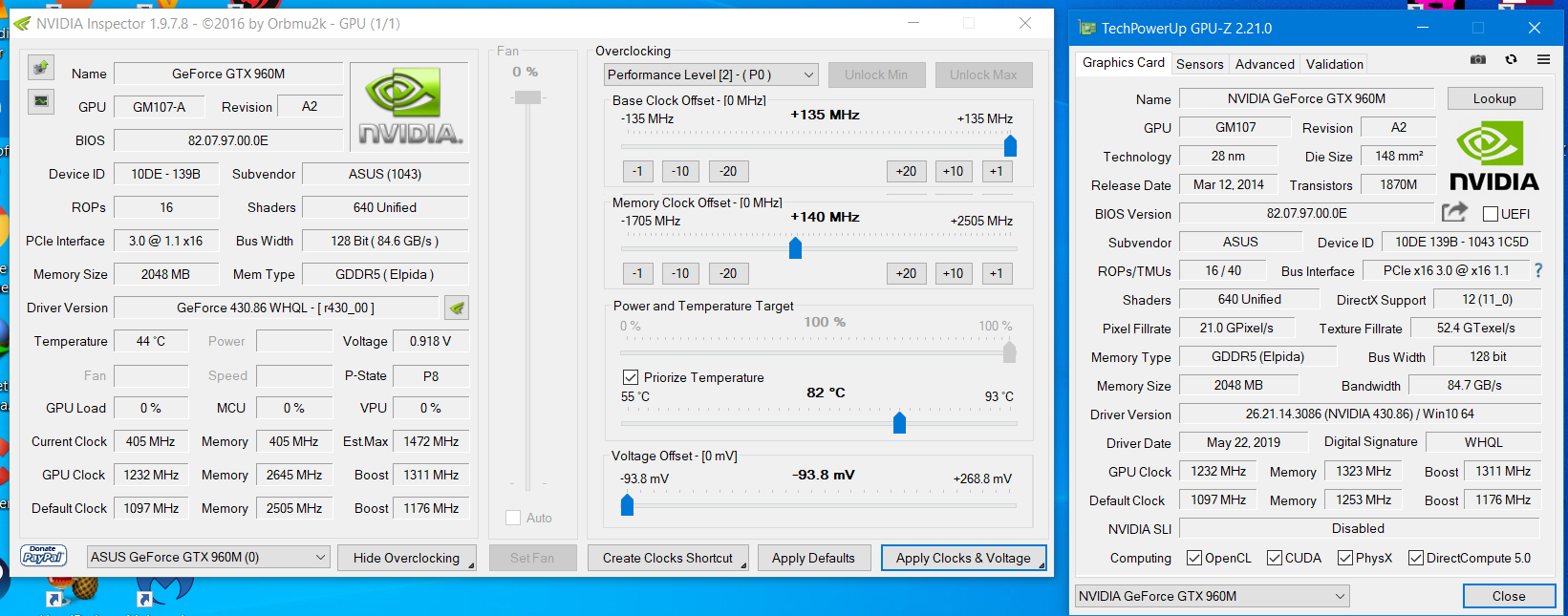Take a screenshot with GPU-Z camera icon
The width and height of the screenshot is (1568, 616).
(1478, 59)
